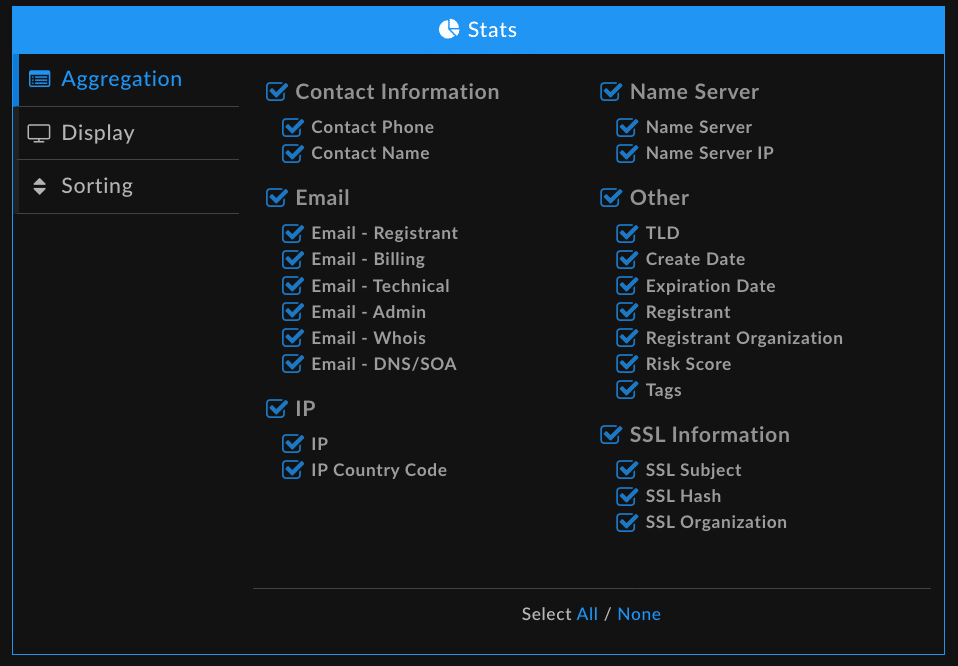Uncheck Risk Score checkbox
The height and width of the screenshot is (666, 958).
point(627,364)
